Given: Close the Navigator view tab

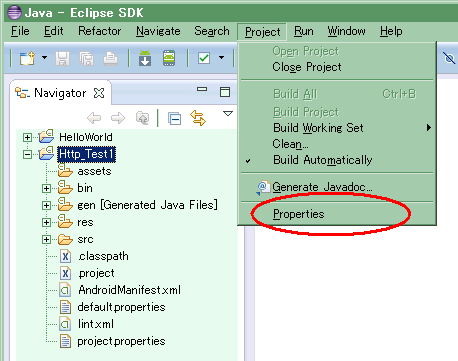Looking at the screenshot, I should coord(99,93).
